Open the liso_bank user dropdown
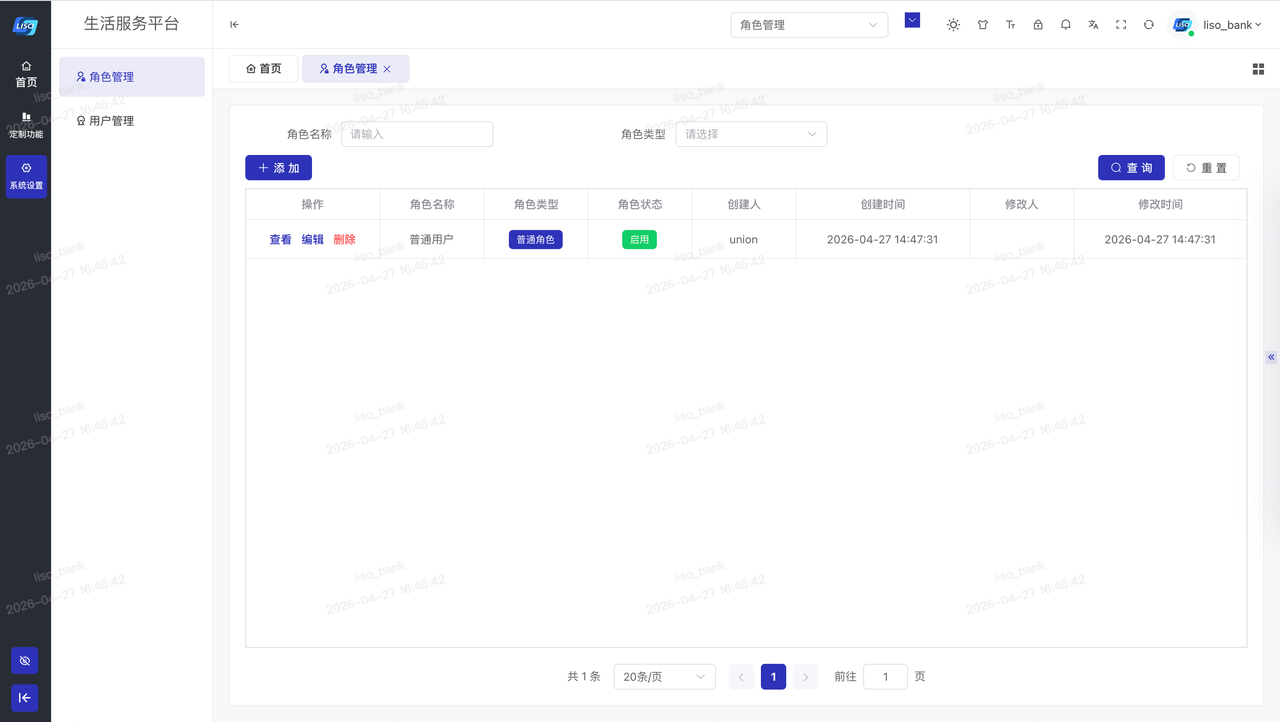 point(1232,25)
